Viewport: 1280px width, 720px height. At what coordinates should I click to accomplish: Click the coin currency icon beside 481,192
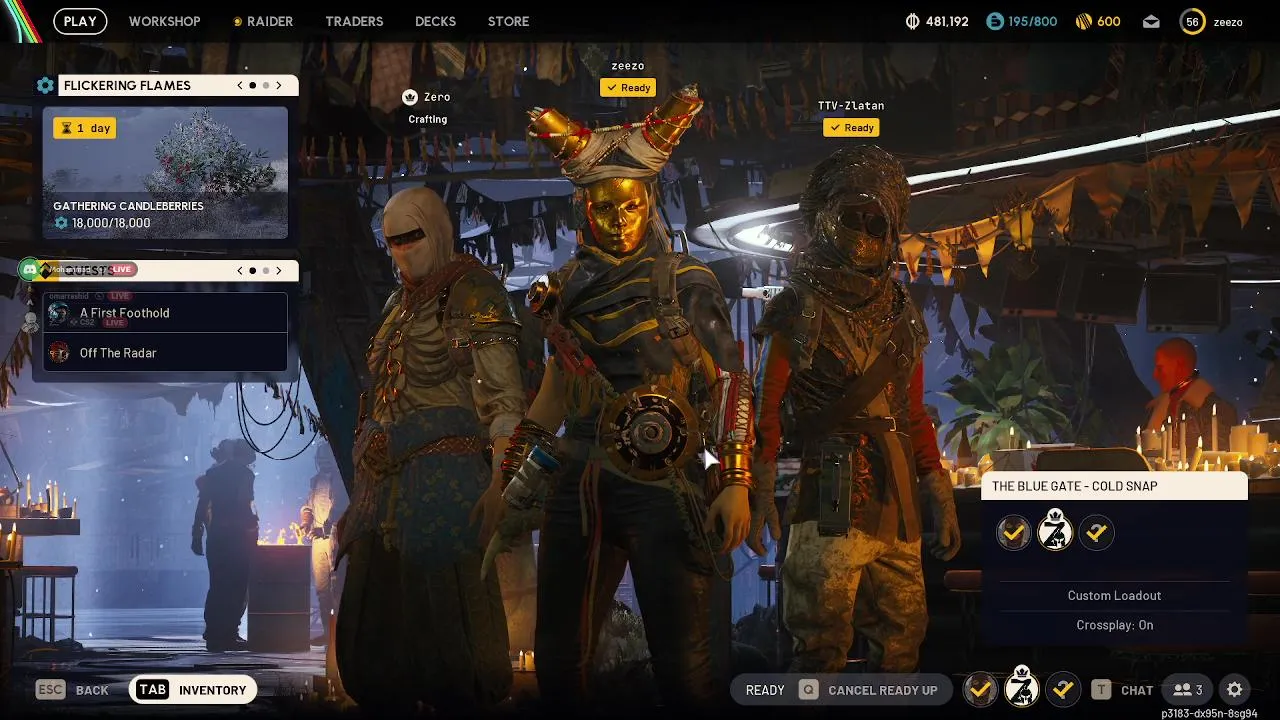pos(912,21)
